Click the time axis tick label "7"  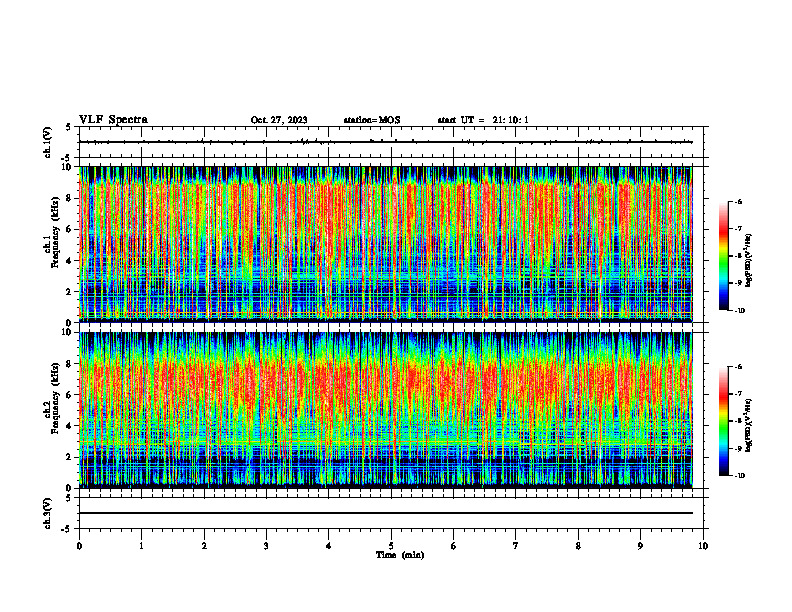pyautogui.click(x=516, y=546)
